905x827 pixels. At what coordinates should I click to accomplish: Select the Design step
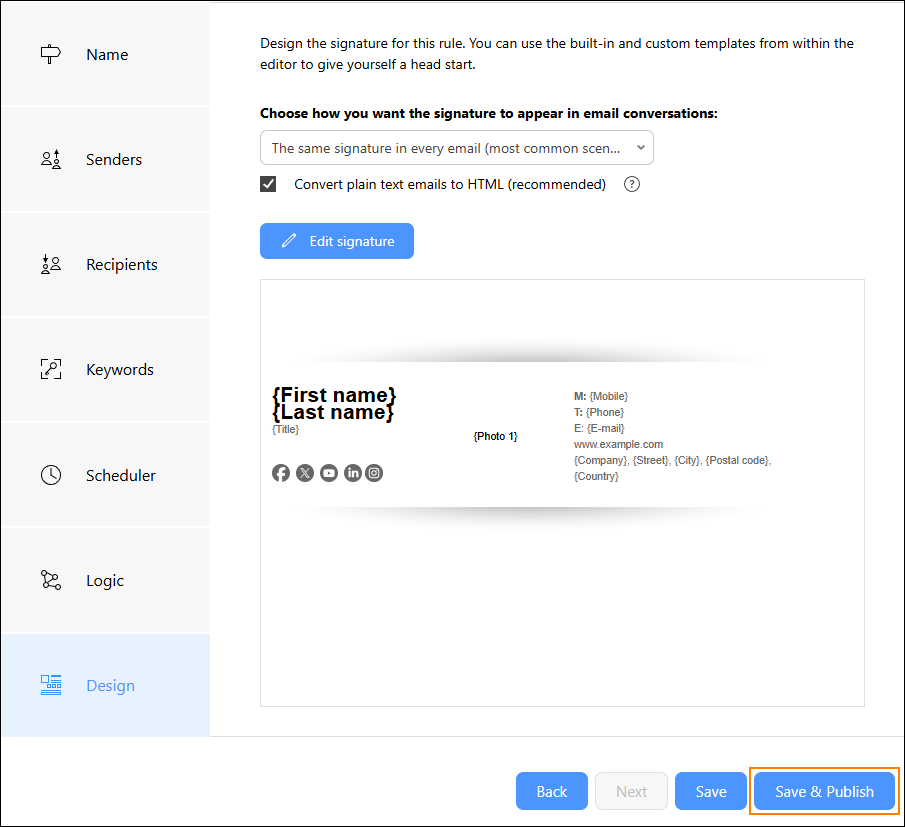tap(106, 685)
